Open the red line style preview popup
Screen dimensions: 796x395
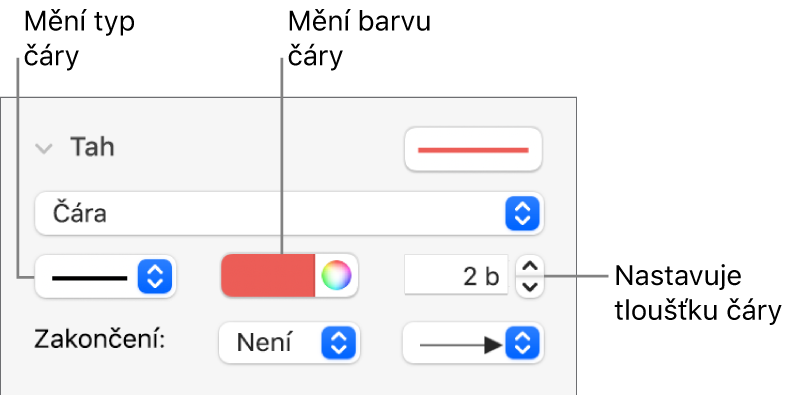[473, 150]
